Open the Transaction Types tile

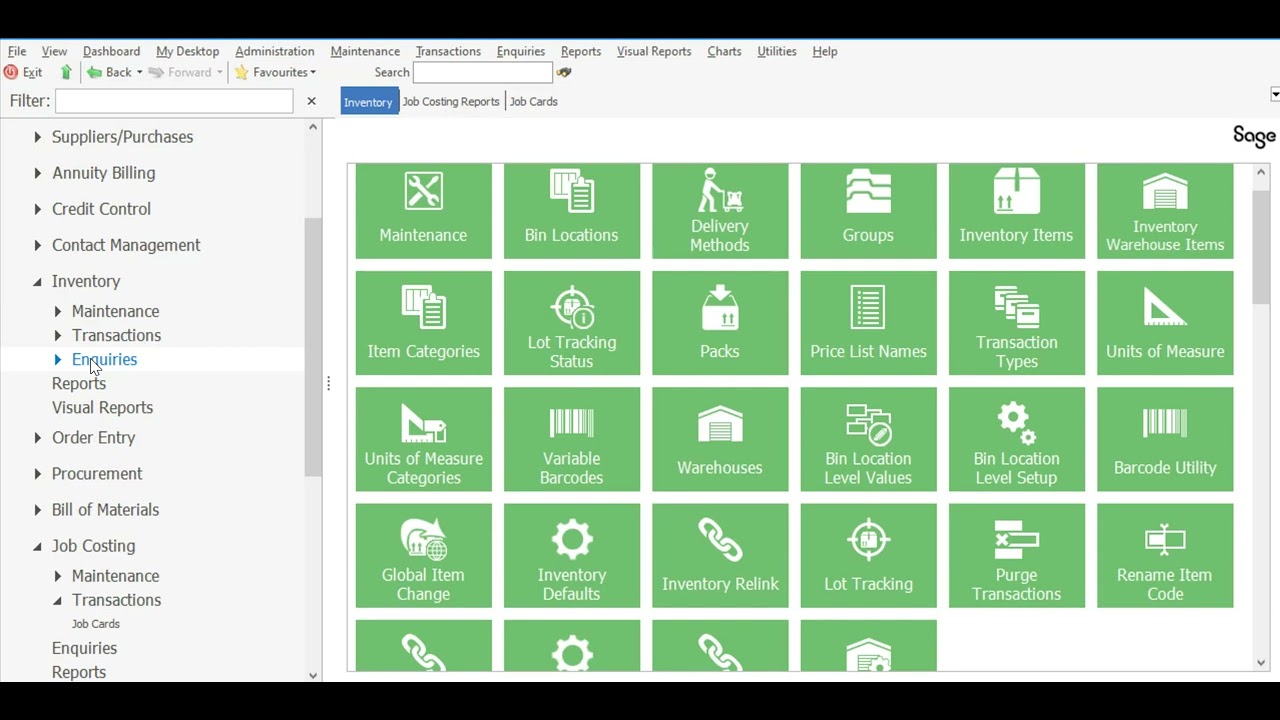(x=1016, y=323)
